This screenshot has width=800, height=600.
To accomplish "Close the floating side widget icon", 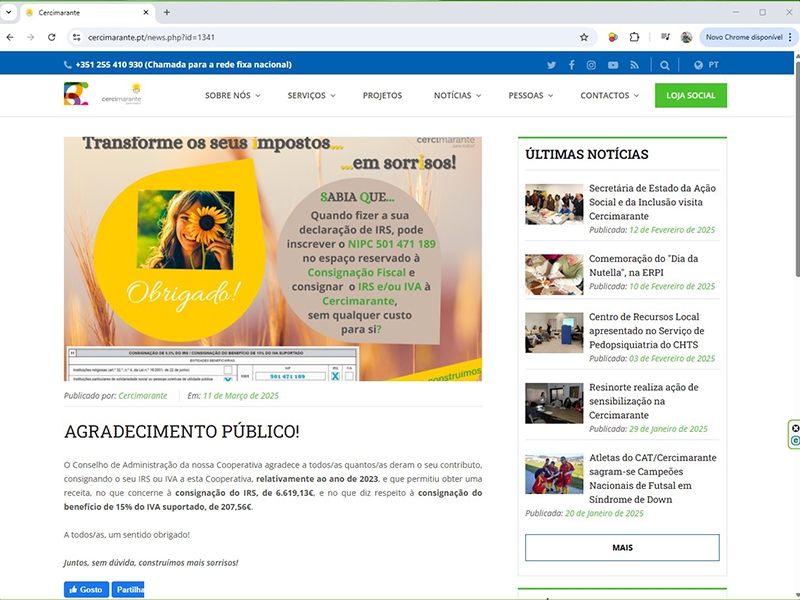I will (795, 428).
